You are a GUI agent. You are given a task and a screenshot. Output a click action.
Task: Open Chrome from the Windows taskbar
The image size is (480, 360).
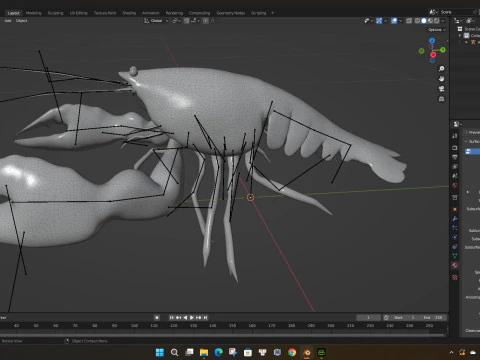coord(292,352)
